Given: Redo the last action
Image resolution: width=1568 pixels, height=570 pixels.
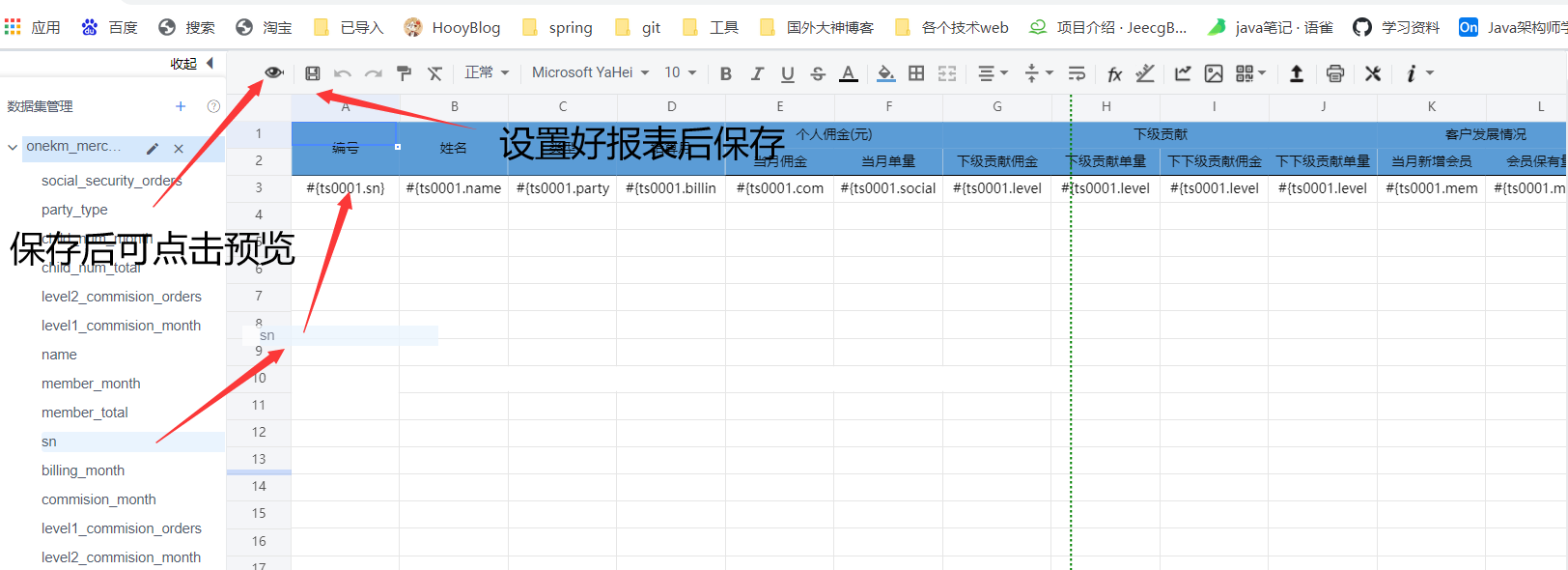Looking at the screenshot, I should [374, 73].
